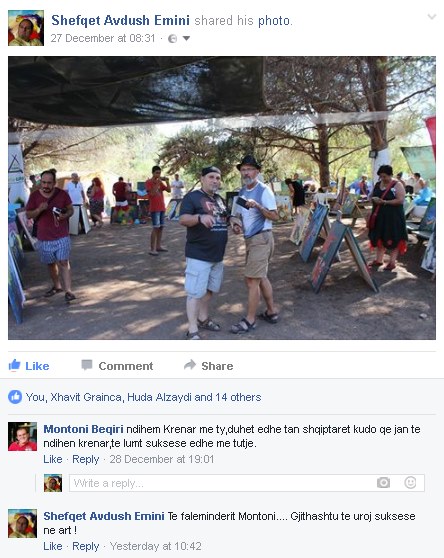Screen dimensions: 444x558
Task: Click the blue reaction thumbs-up beside liker names
Action: pos(15,397)
